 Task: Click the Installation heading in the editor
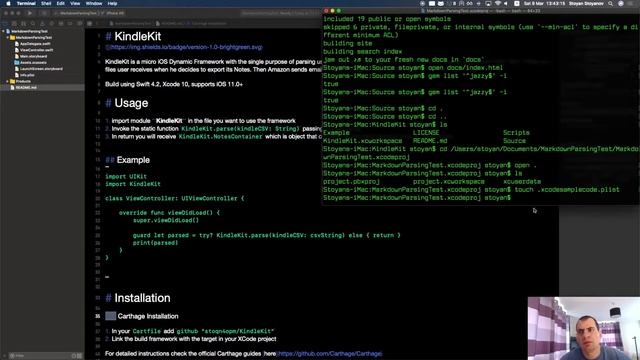142,298
